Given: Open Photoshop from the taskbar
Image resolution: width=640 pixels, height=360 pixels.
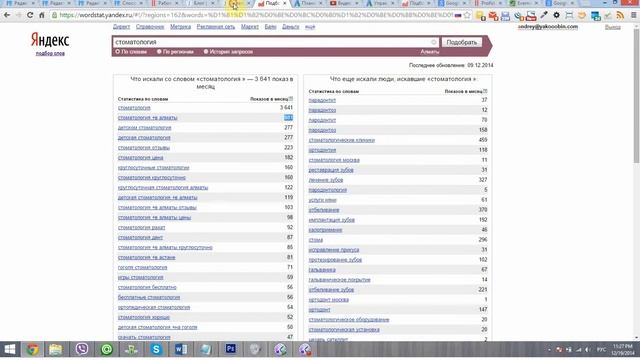Looking at the screenshot, I should pos(231,349).
